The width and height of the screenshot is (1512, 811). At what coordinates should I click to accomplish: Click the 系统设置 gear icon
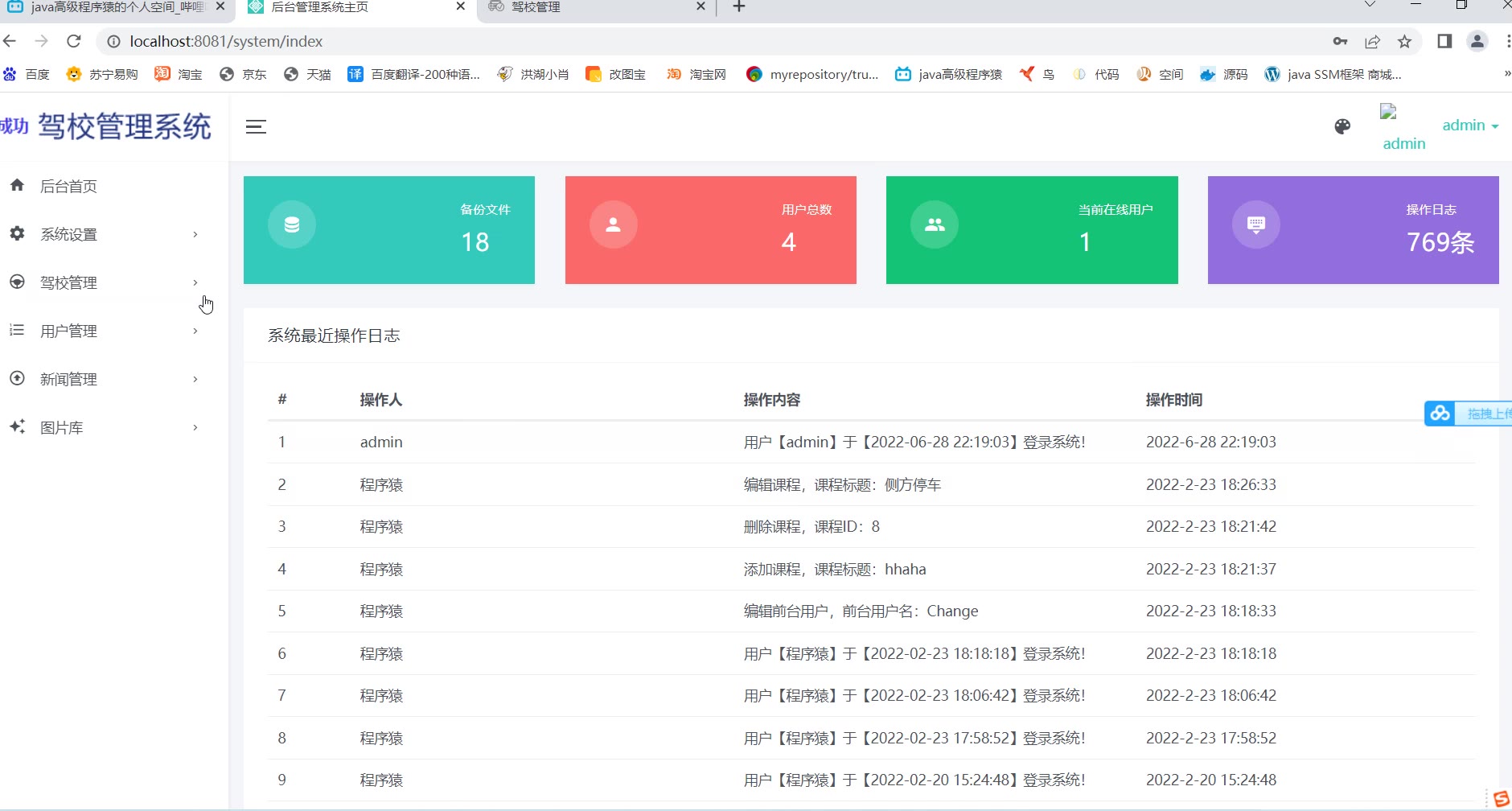[17, 233]
